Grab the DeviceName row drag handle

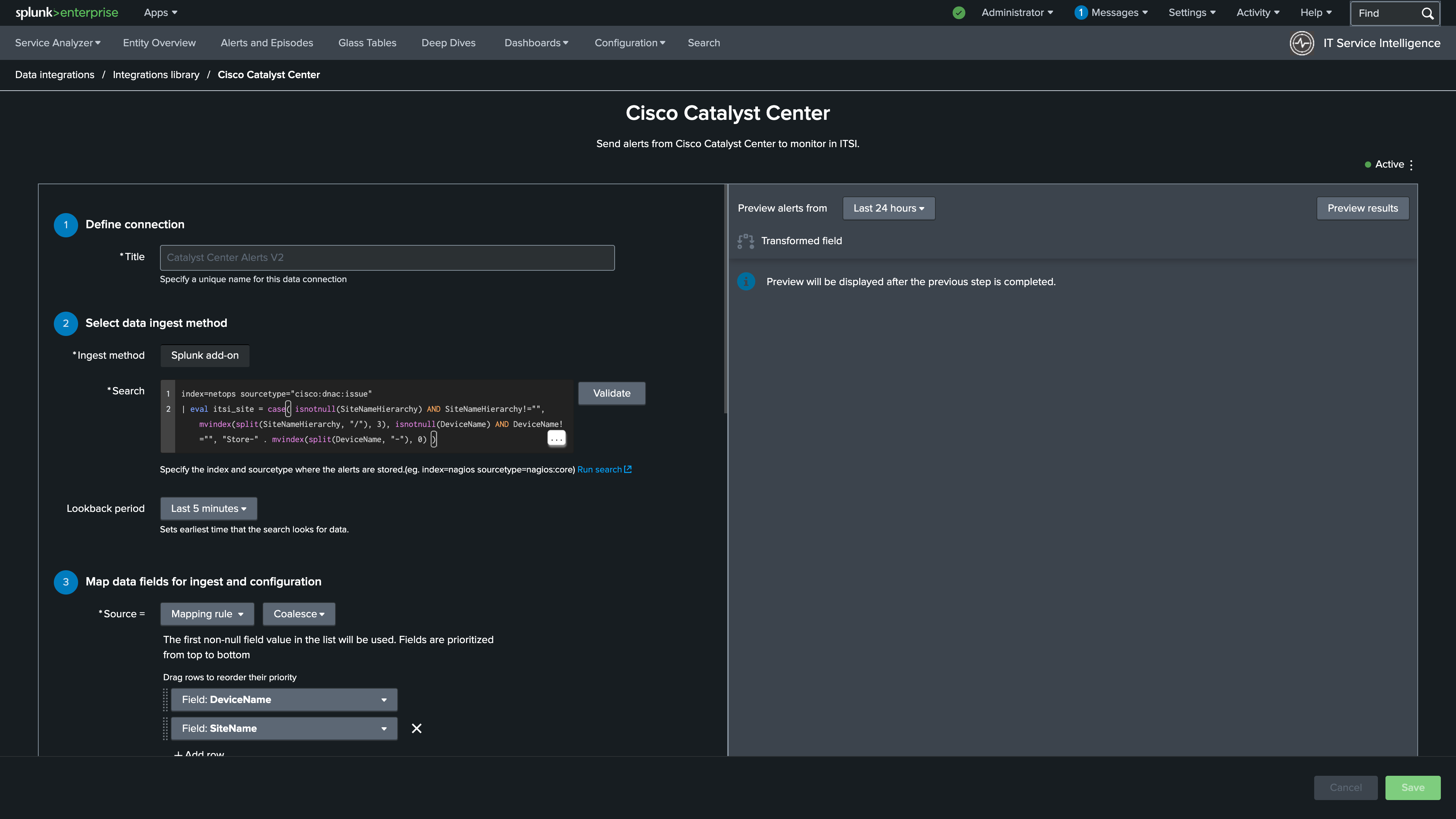point(165,700)
